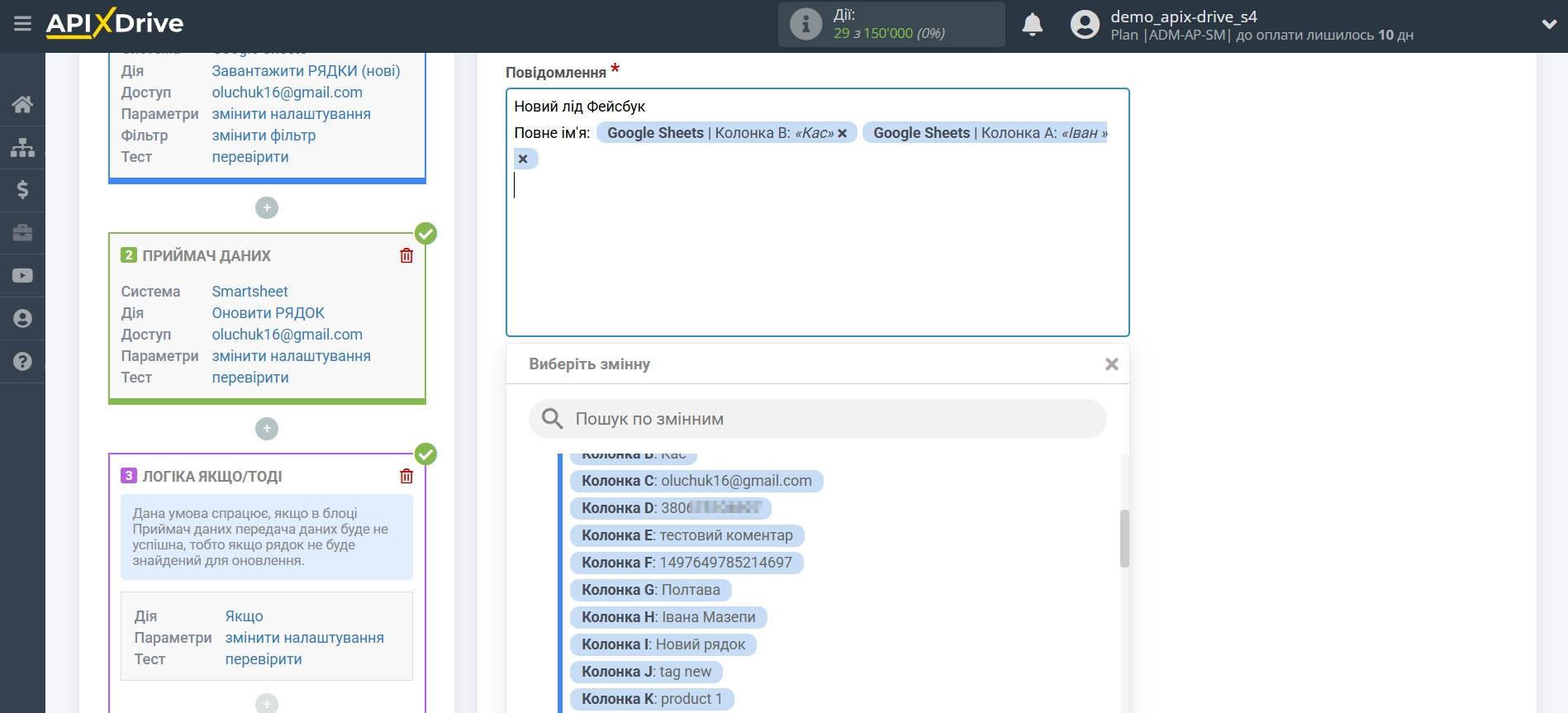Select variable Колонка I: Новий рядок
This screenshot has height=713, width=1568.
(x=663, y=644)
